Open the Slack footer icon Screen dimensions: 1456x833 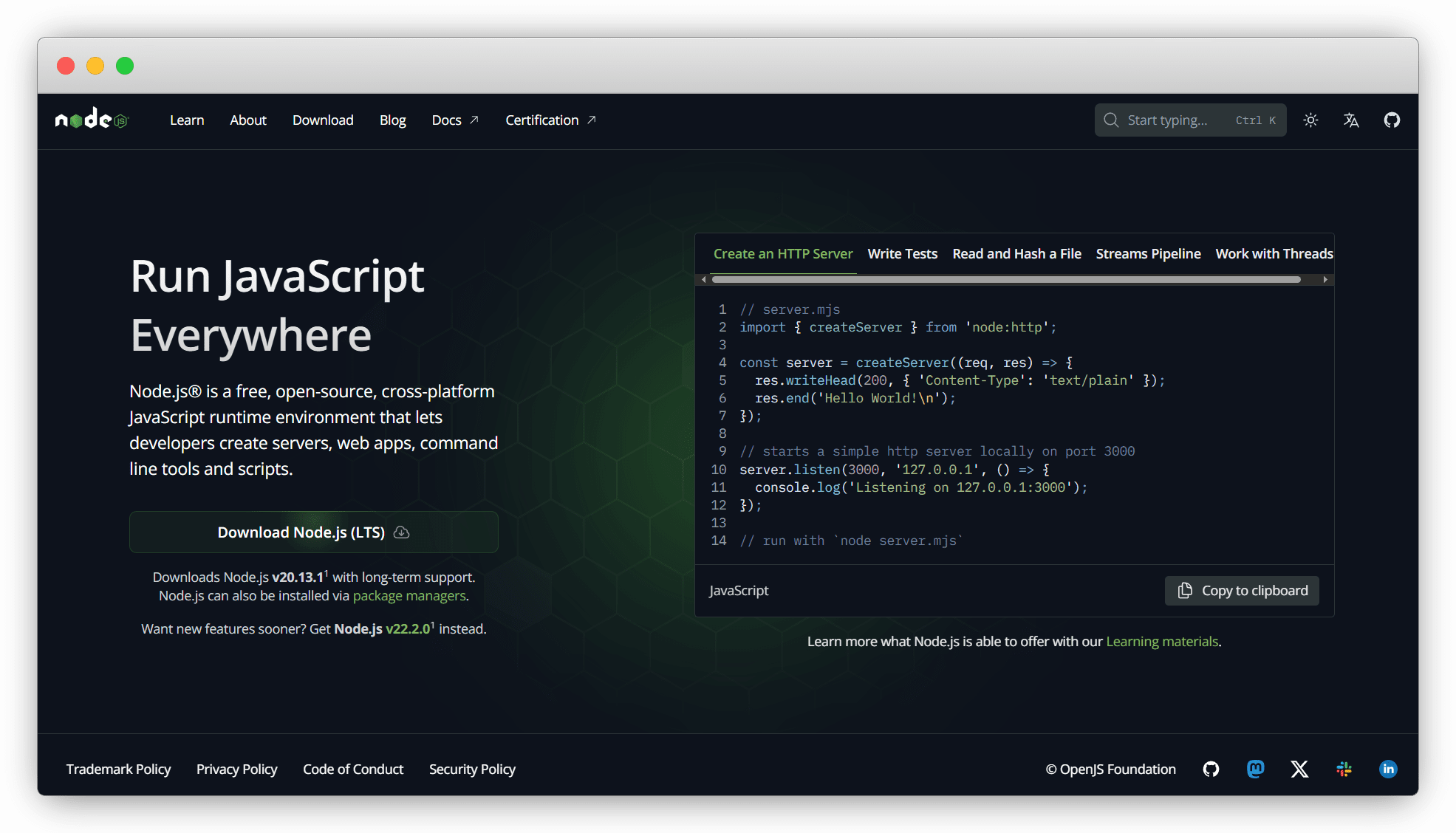[1344, 769]
